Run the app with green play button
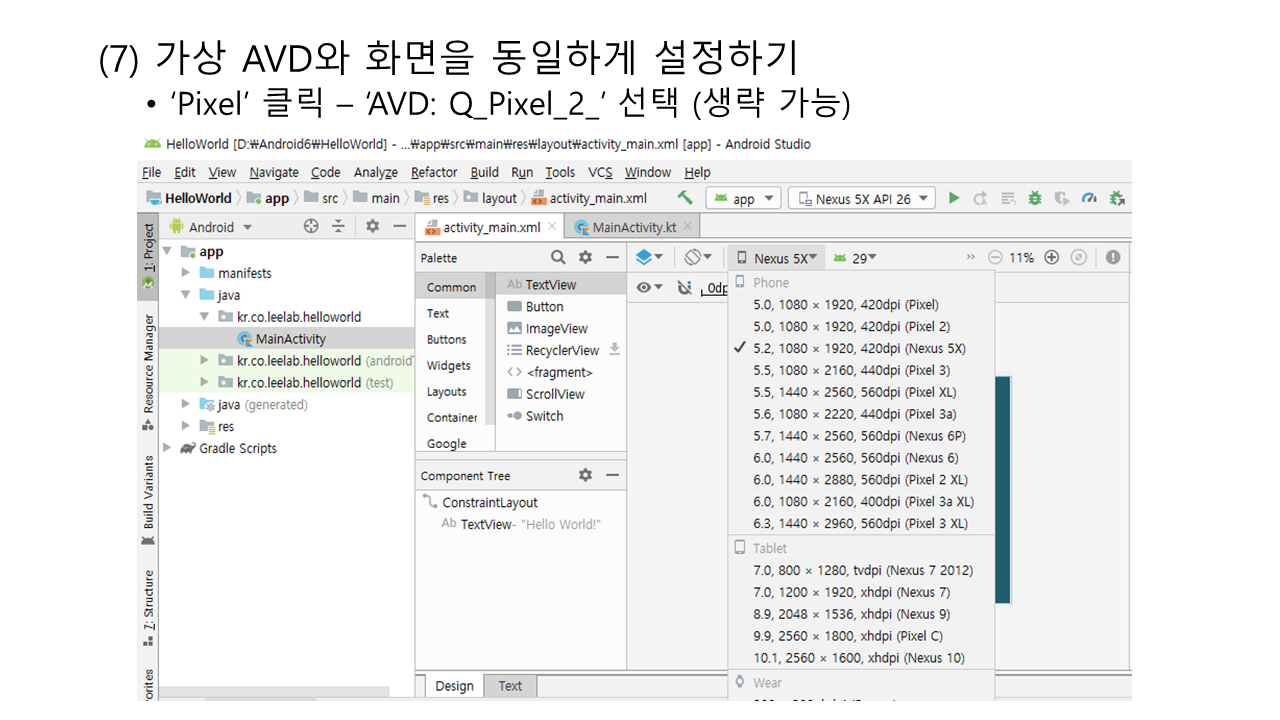The width and height of the screenshot is (1280, 720). [x=954, y=198]
